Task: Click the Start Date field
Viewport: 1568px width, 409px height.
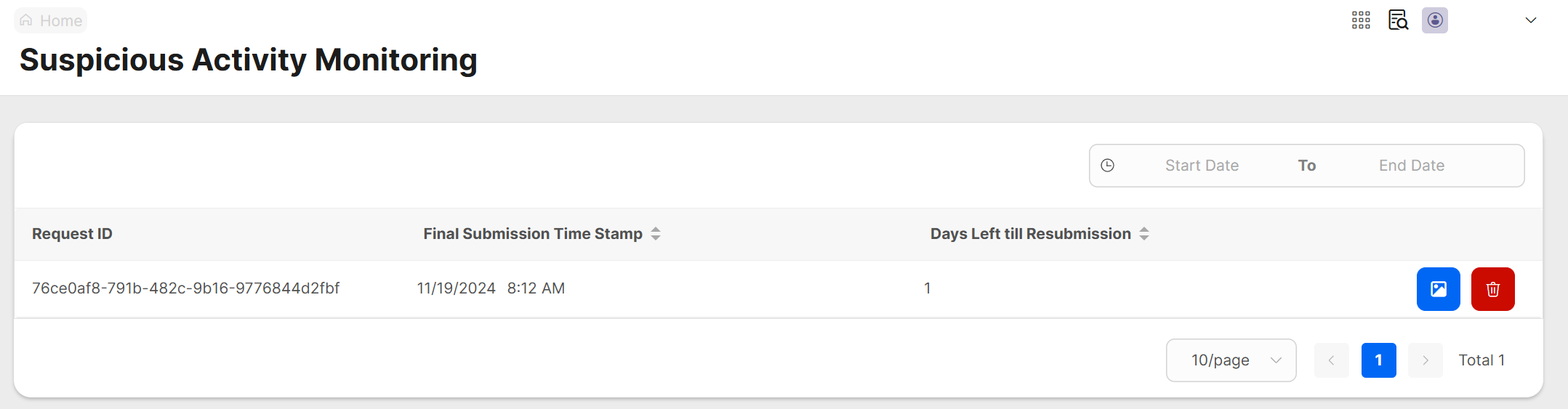Action: [1202, 166]
